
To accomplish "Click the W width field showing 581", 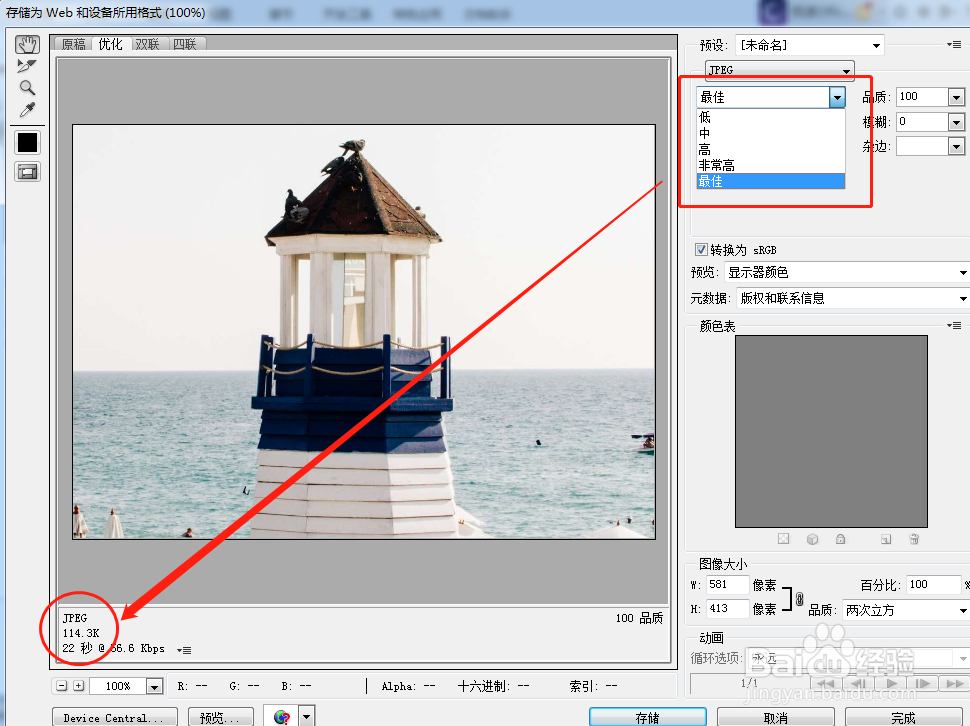I will [x=728, y=584].
